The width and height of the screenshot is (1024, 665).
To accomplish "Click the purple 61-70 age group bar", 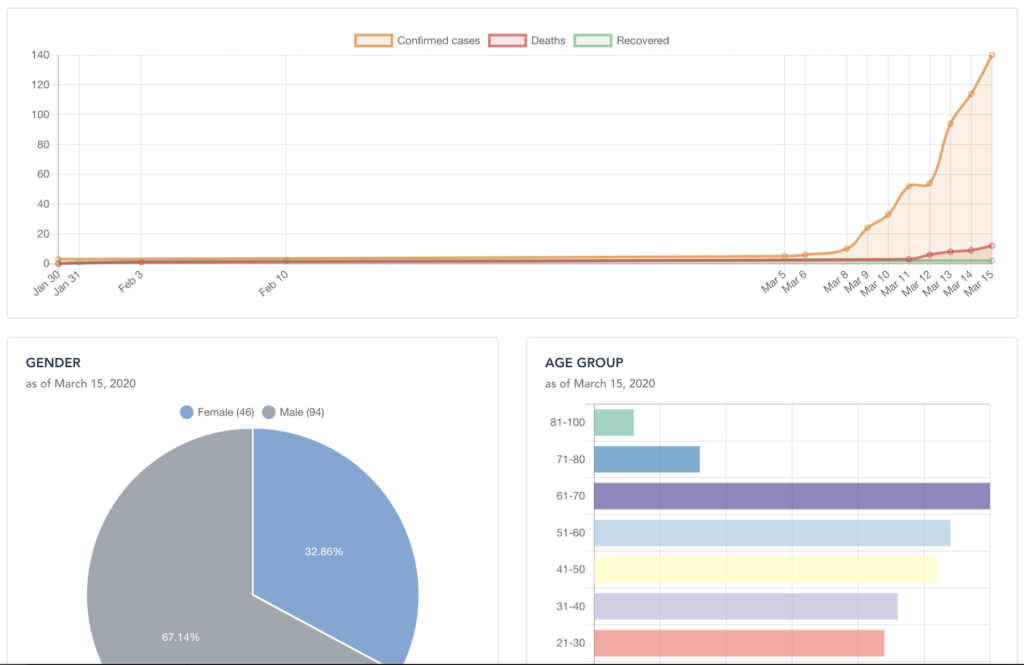I will tap(792, 496).
